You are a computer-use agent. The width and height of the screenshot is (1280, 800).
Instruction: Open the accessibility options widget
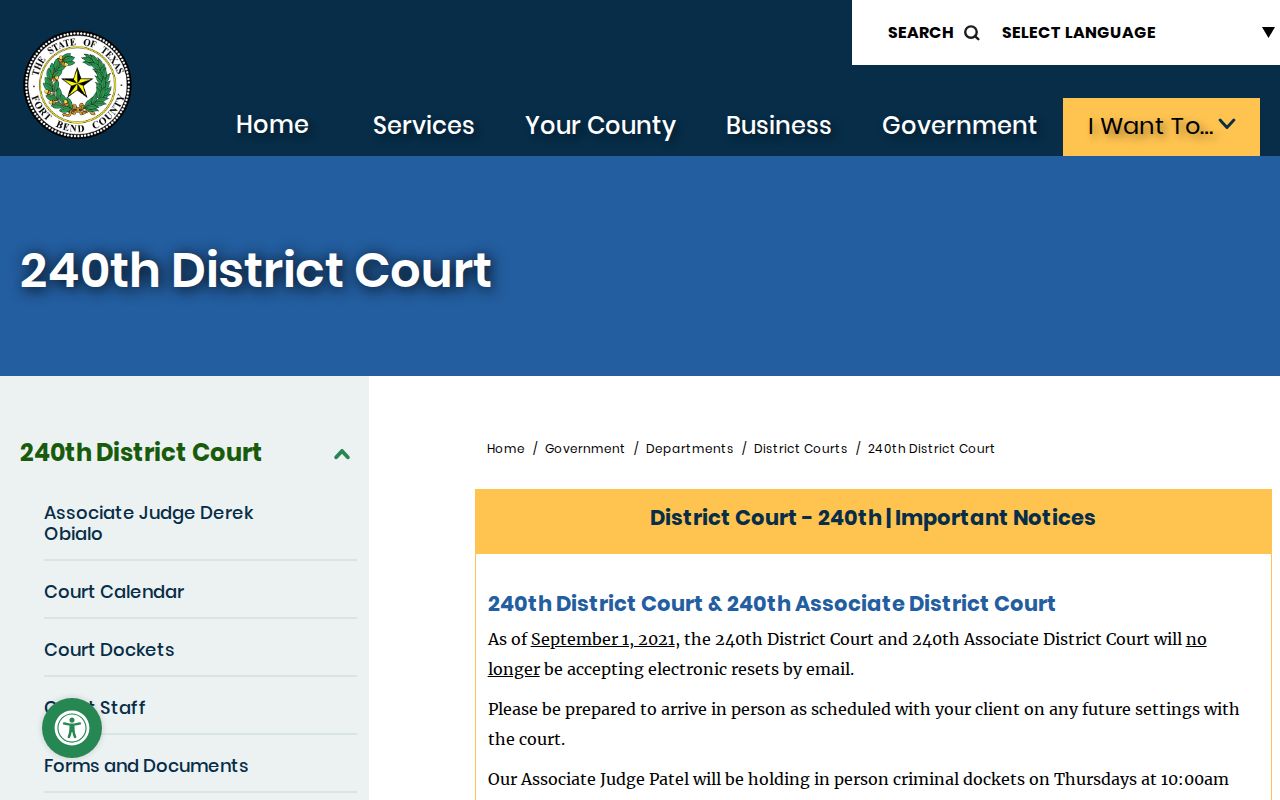point(72,728)
